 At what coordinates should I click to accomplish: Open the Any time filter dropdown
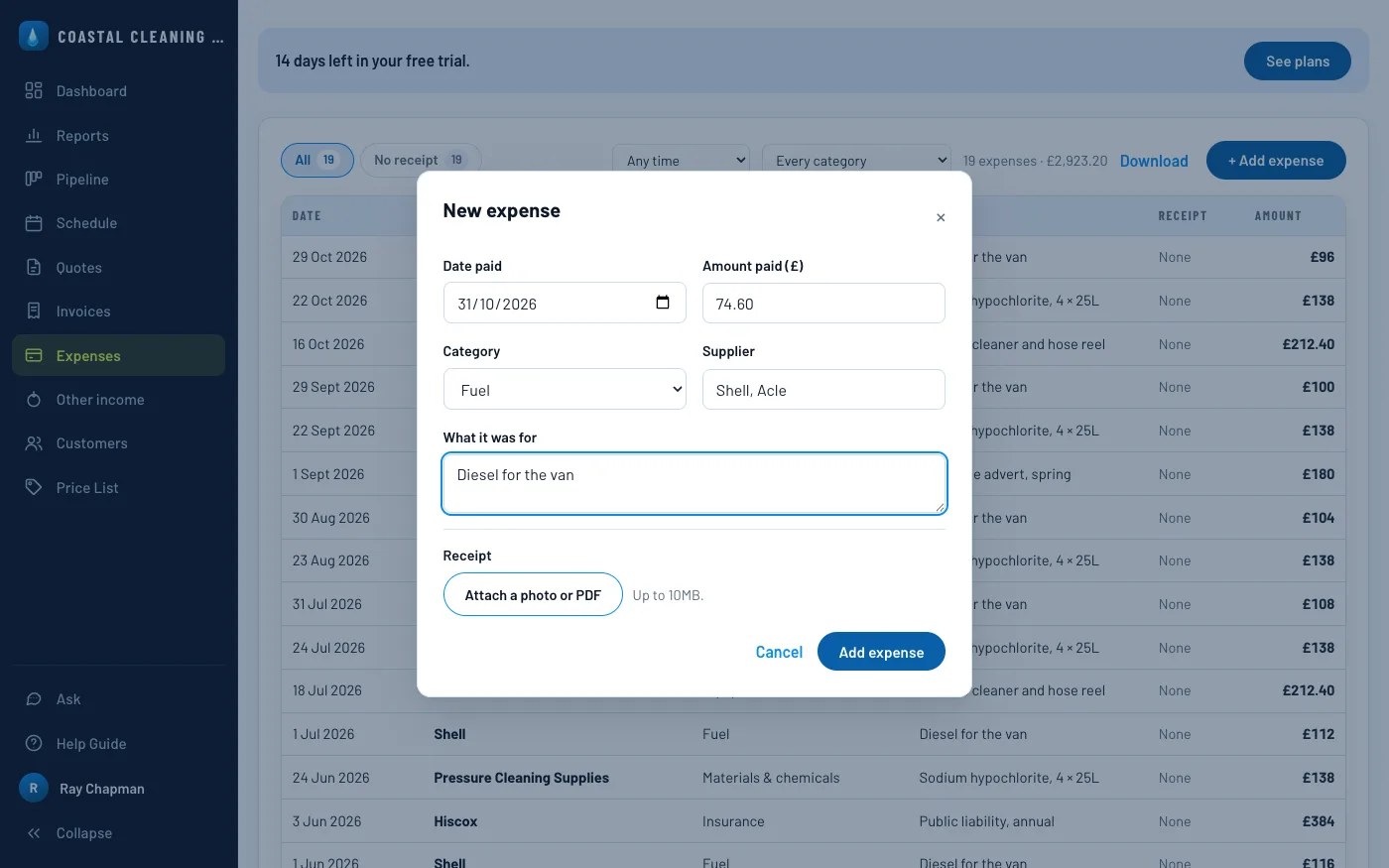[x=682, y=161]
